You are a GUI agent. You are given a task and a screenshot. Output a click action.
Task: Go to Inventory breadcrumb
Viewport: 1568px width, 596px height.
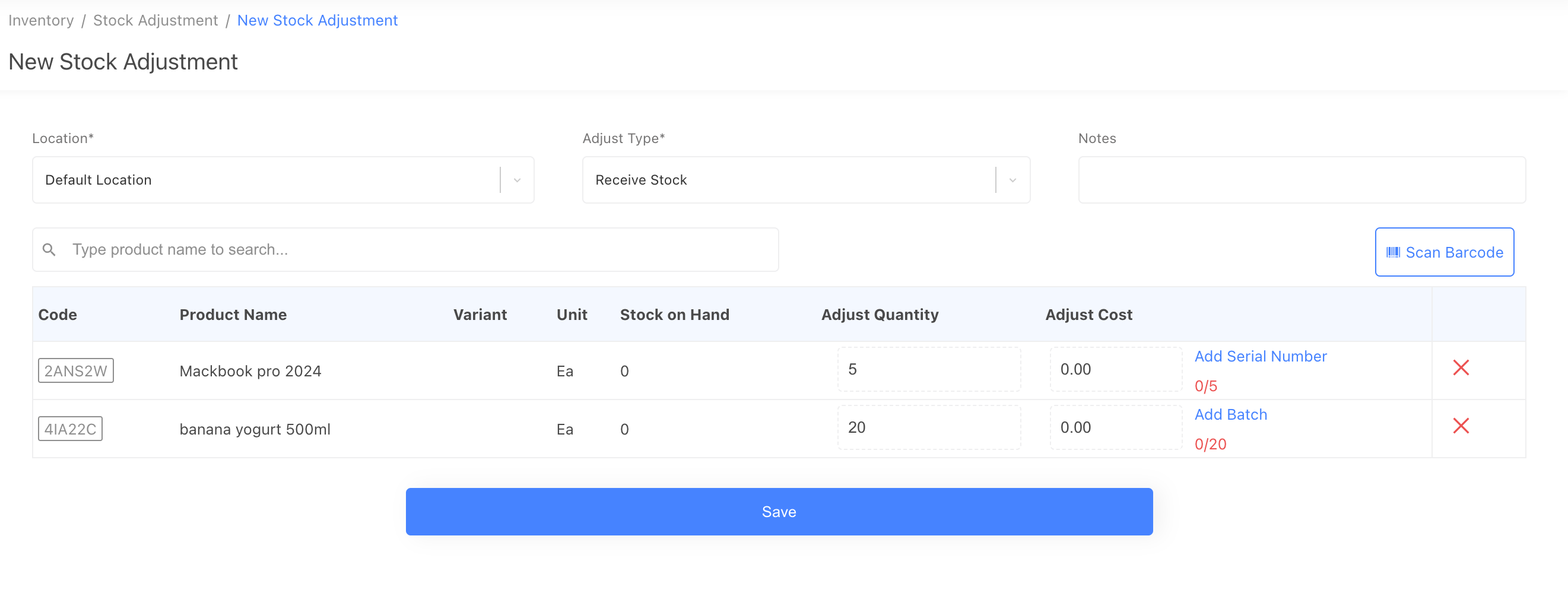41,20
